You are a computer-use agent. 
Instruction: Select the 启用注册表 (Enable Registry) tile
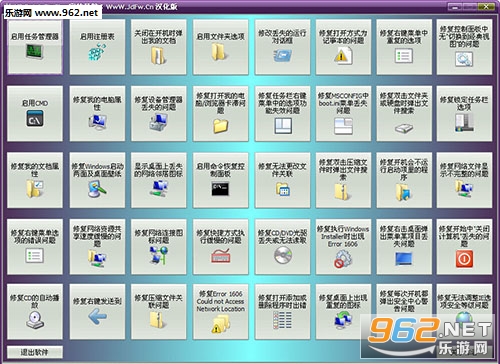tap(97, 47)
